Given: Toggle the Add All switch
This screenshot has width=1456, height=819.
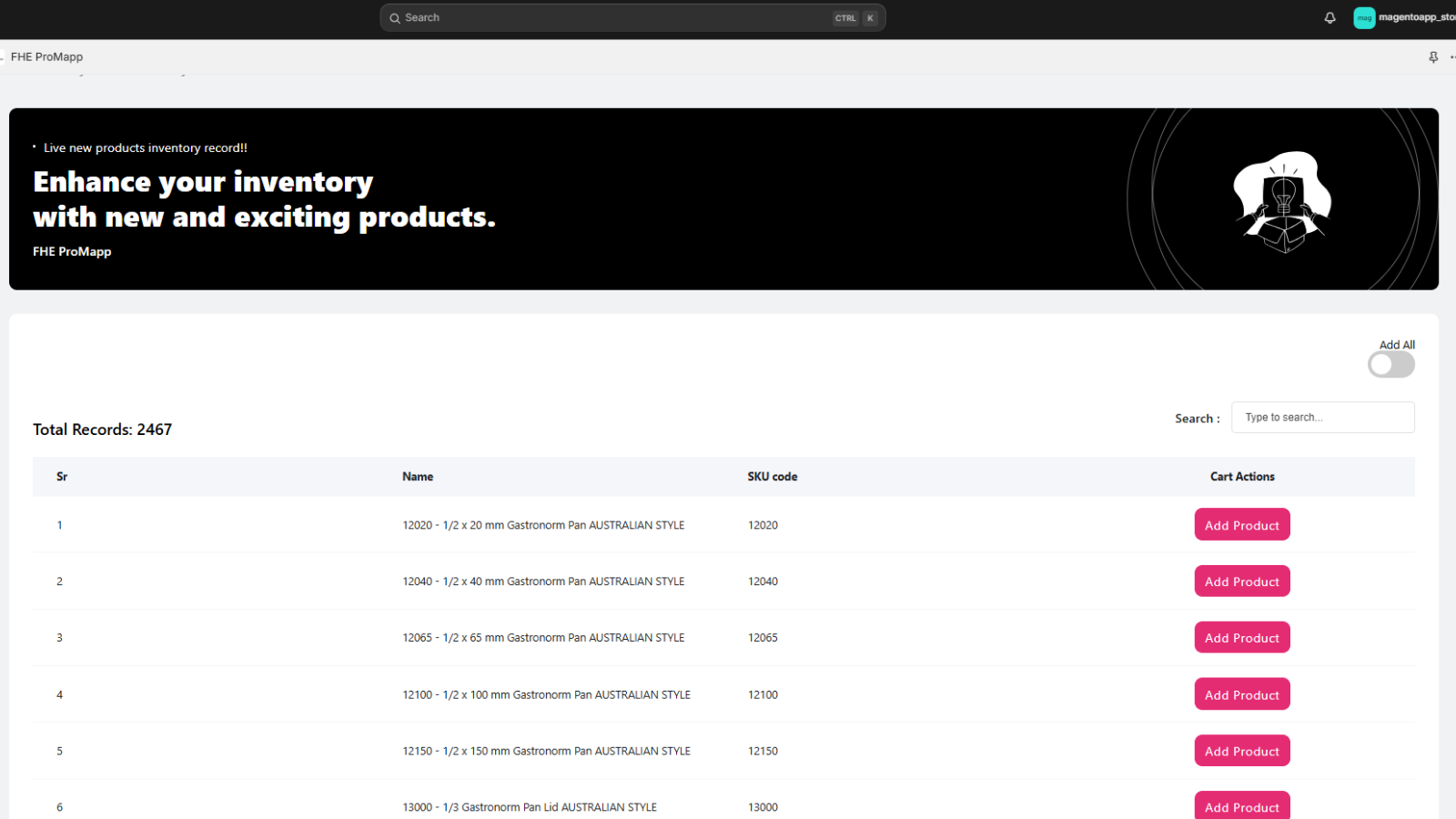Looking at the screenshot, I should click(x=1391, y=365).
